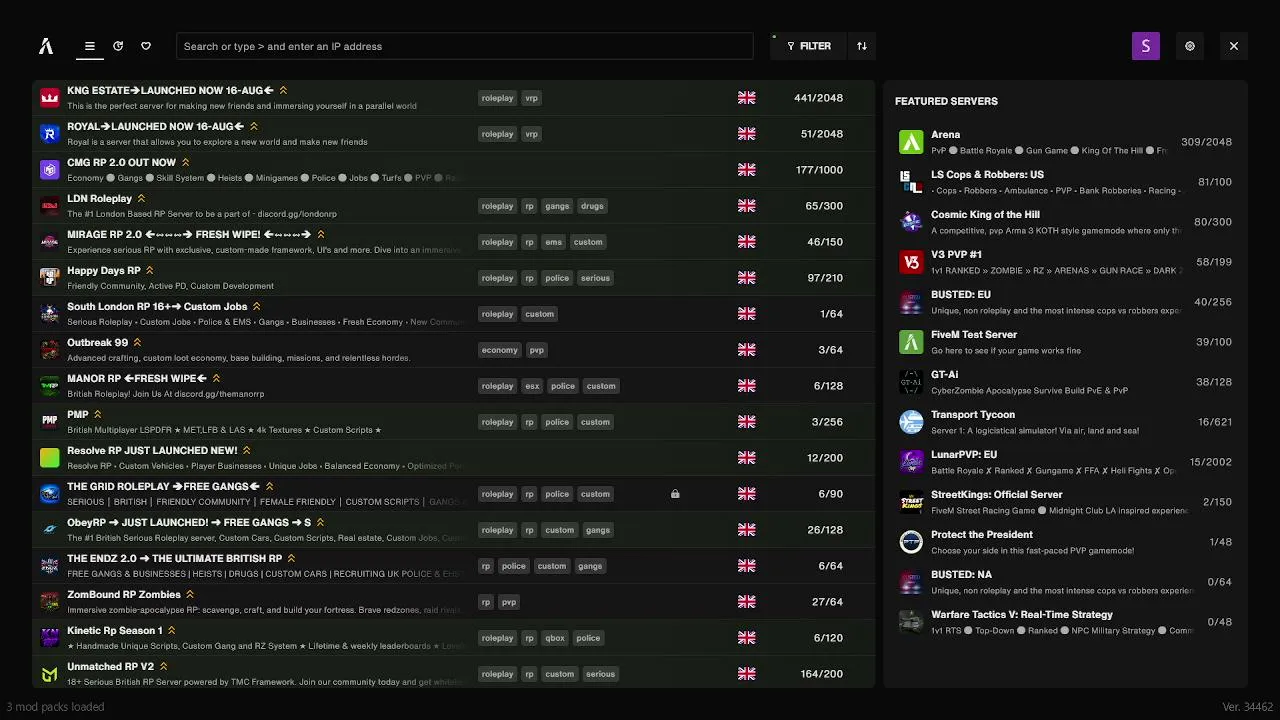Focus the server search input field
The image size is (1280, 720).
coord(464,46)
